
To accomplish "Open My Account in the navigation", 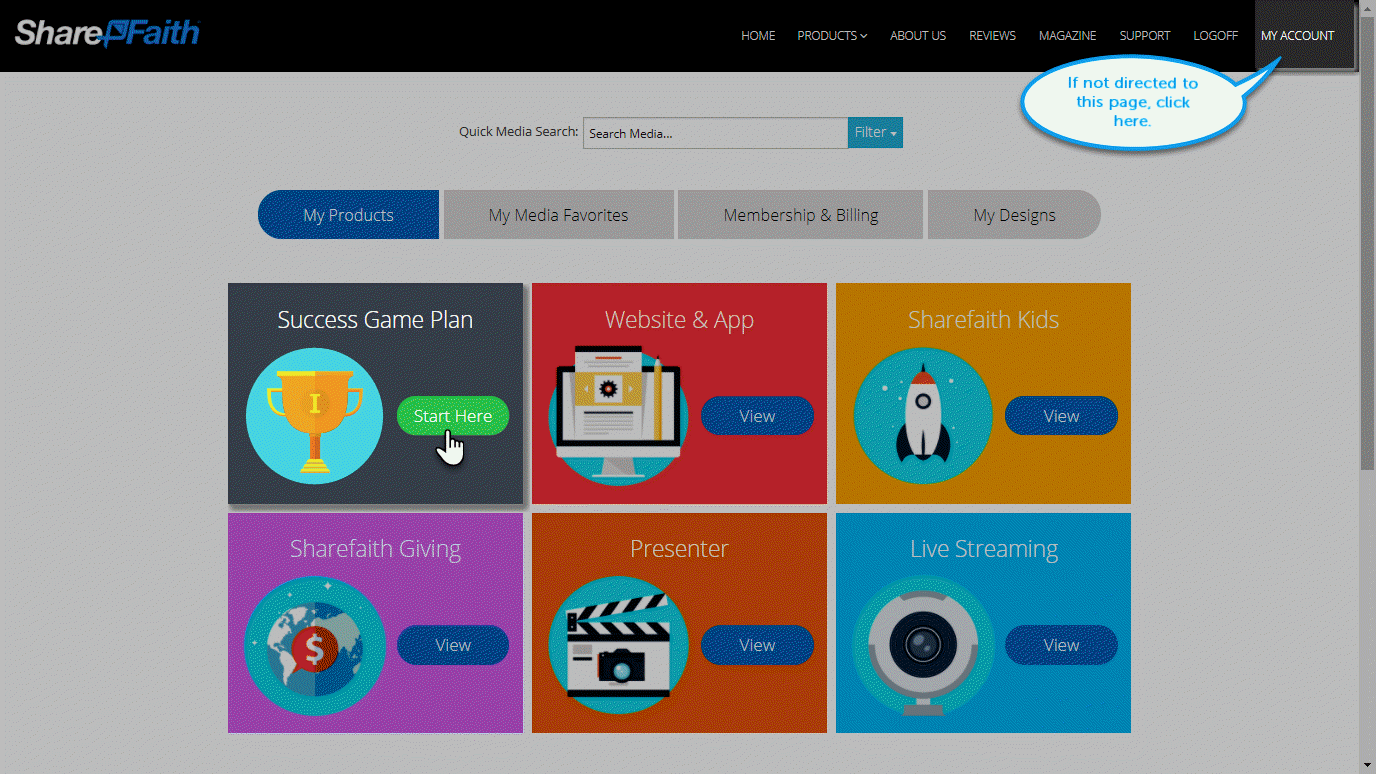I will [x=1297, y=36].
